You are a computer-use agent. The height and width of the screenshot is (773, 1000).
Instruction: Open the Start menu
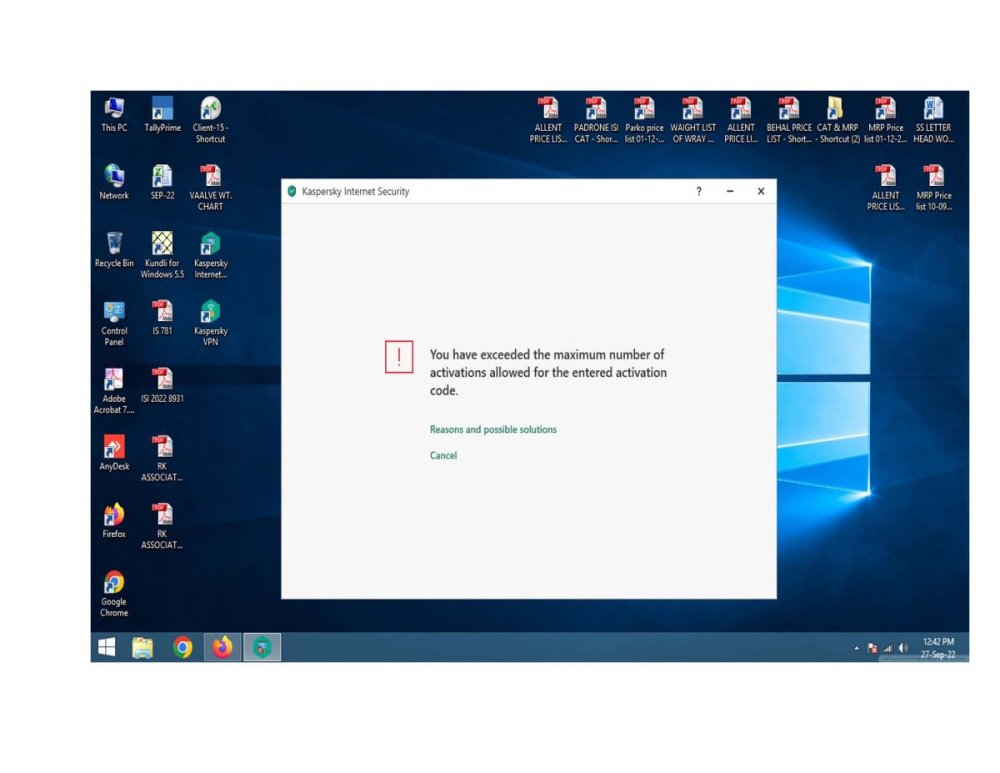pos(106,648)
